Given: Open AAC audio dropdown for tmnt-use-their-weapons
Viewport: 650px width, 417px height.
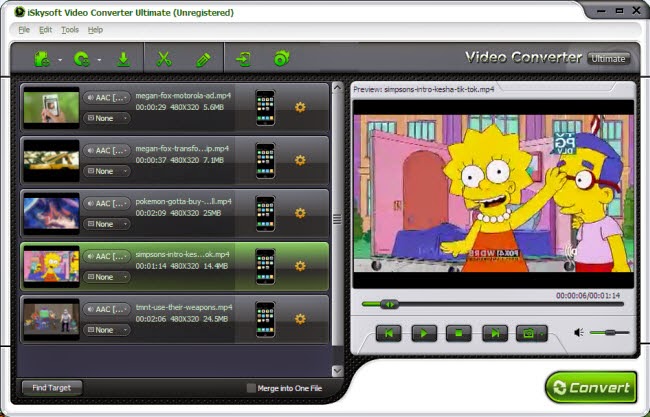Looking at the screenshot, I should click(107, 309).
